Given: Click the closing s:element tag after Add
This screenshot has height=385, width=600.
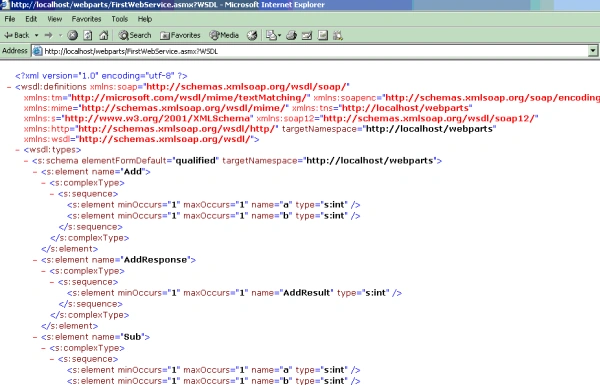Looking at the screenshot, I should [70, 249].
